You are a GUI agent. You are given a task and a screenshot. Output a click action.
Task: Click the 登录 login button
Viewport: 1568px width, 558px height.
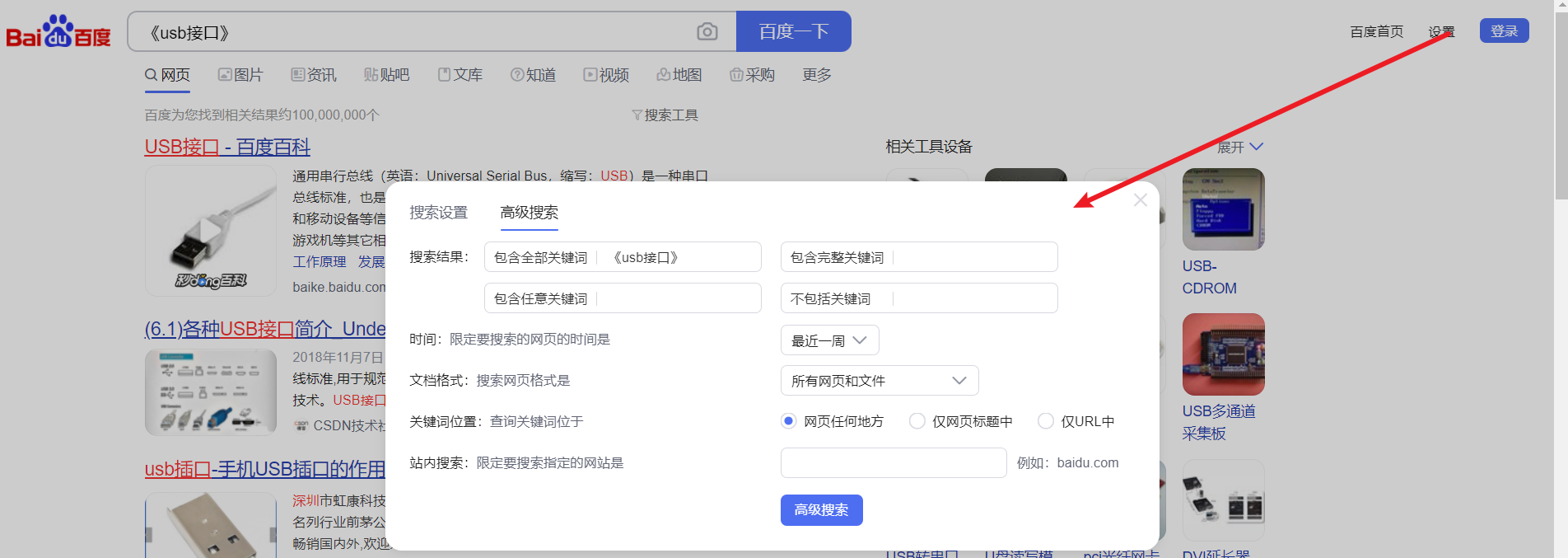[x=1504, y=30]
